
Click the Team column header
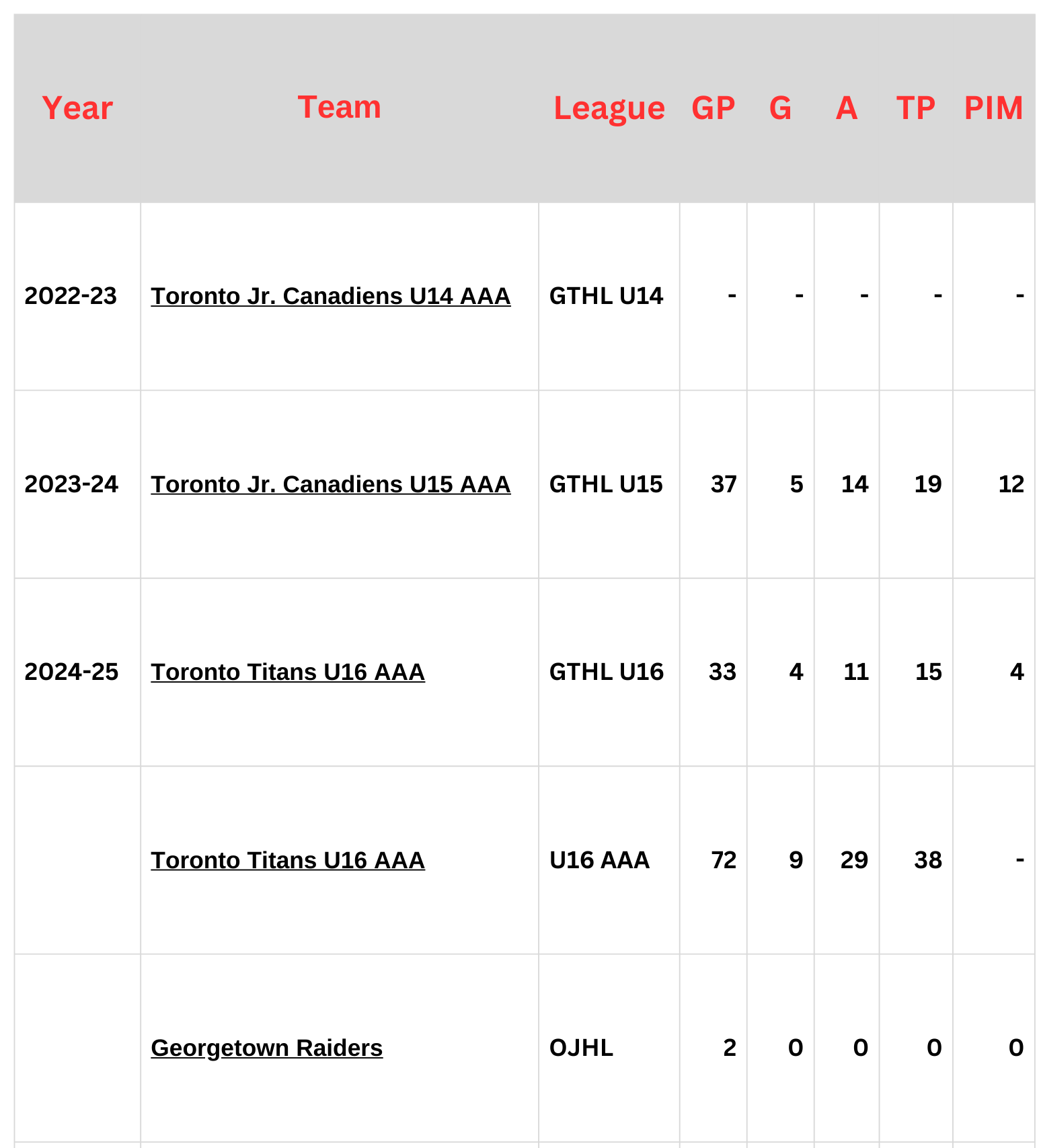coord(339,108)
